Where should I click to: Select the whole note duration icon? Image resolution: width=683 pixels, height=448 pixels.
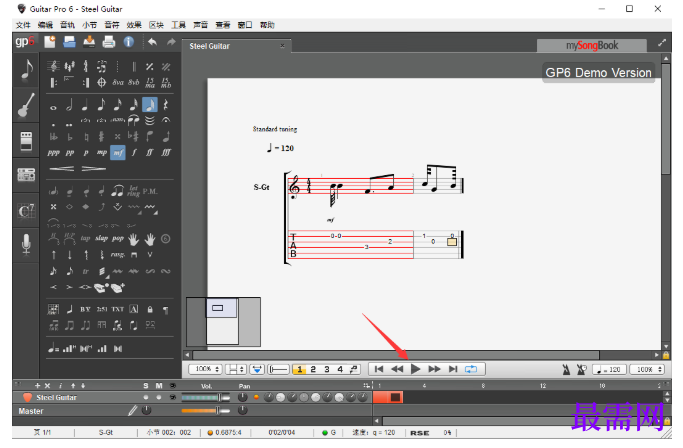pos(53,107)
